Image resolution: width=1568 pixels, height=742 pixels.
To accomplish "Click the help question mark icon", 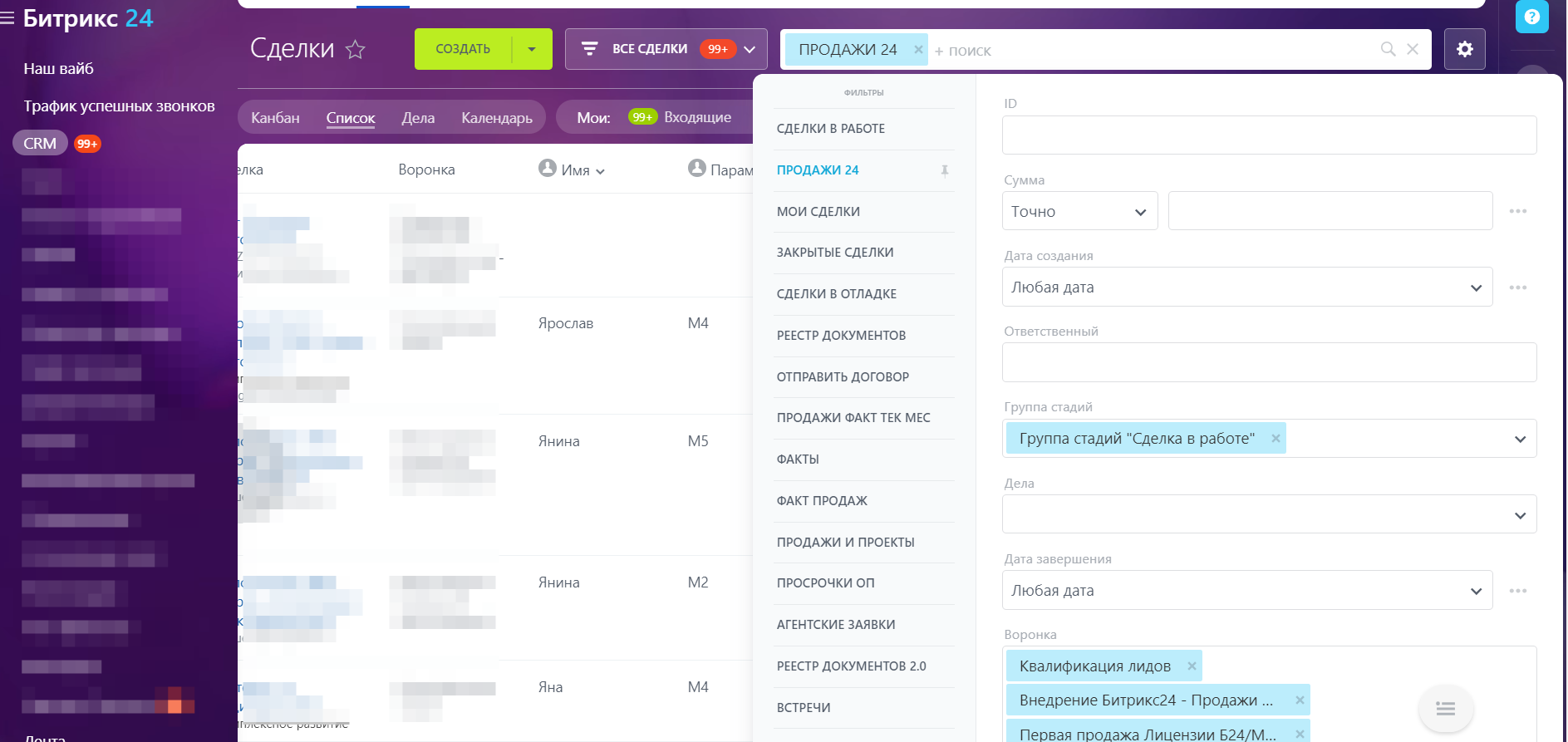I will 1531,17.
